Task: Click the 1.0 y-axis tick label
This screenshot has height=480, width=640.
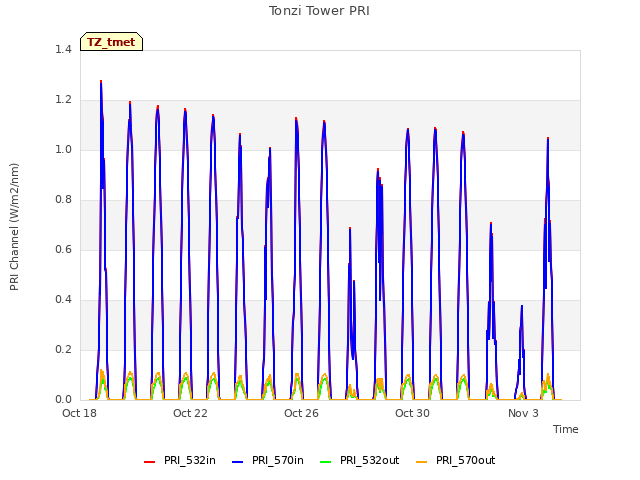Action: pyautogui.click(x=63, y=149)
